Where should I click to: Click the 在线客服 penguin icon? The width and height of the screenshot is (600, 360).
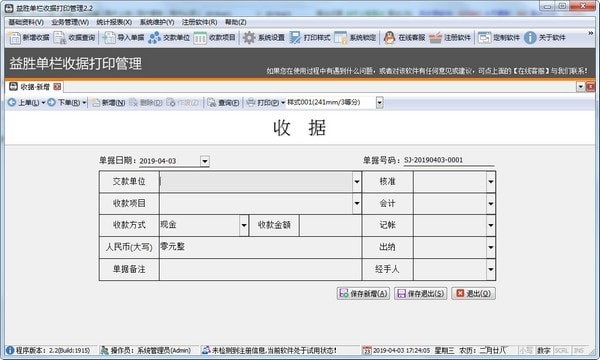[x=389, y=38]
